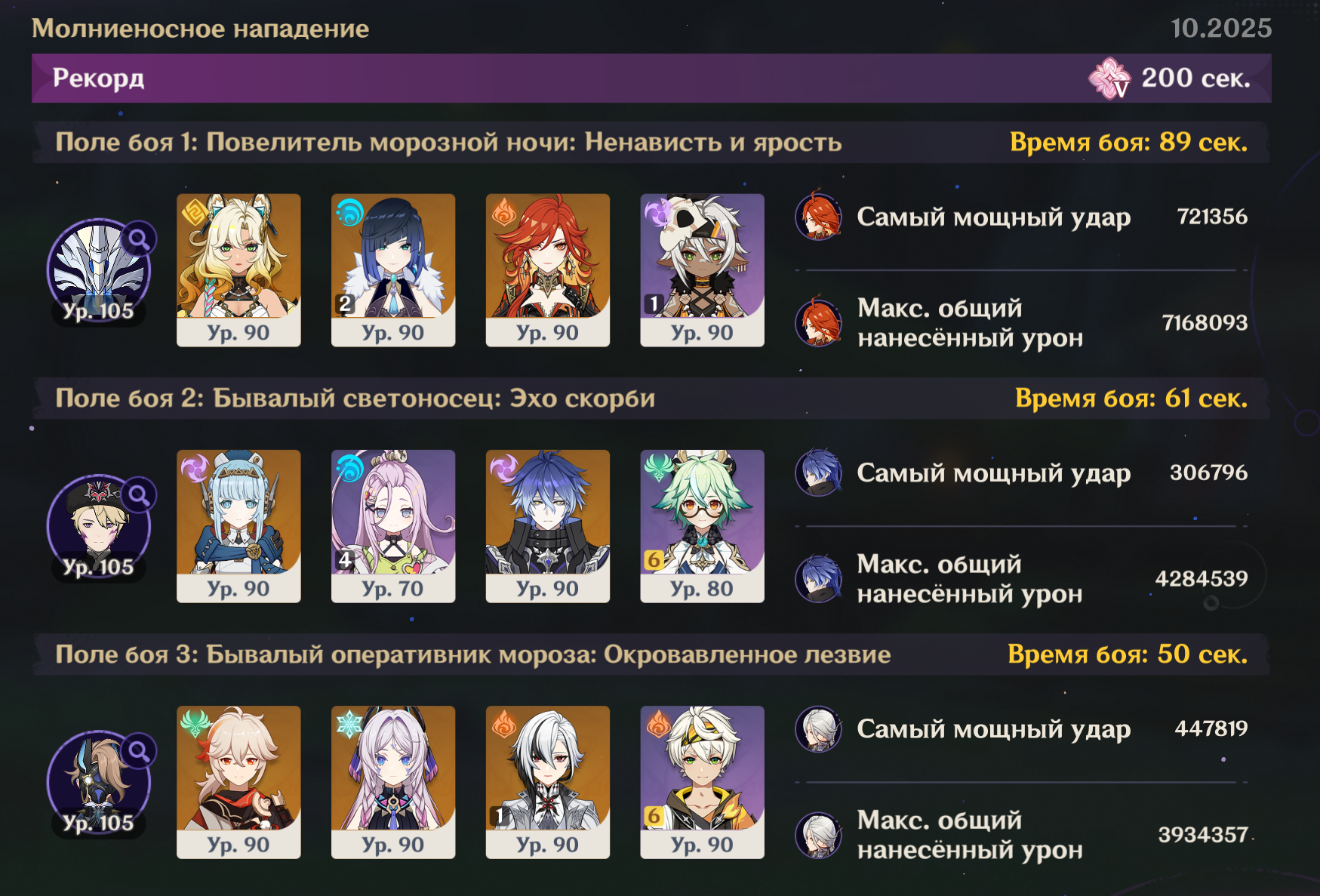Select blue-hatted Electro character in battlefield 2
This screenshot has width=1320, height=896.
click(x=238, y=526)
